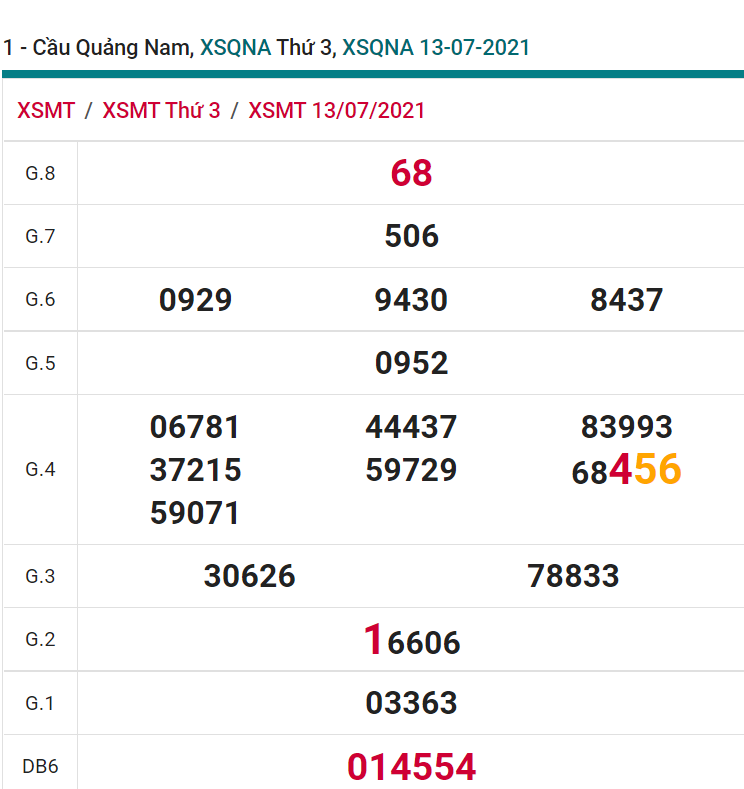Viewport: 744px width, 789px height.
Task: Select the G.7 result 506
Action: click(411, 236)
